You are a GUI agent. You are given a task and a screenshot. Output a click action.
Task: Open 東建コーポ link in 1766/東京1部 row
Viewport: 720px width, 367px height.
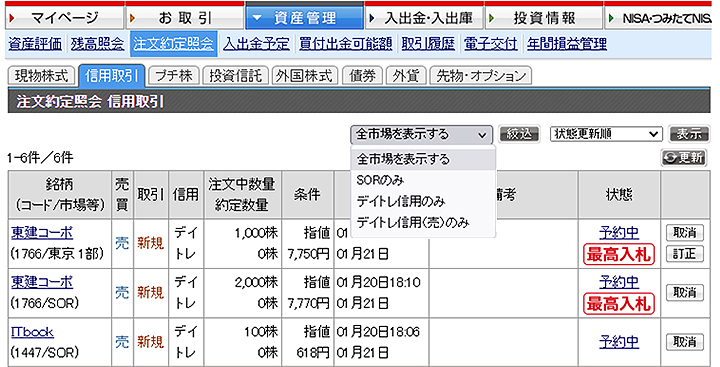(42, 233)
